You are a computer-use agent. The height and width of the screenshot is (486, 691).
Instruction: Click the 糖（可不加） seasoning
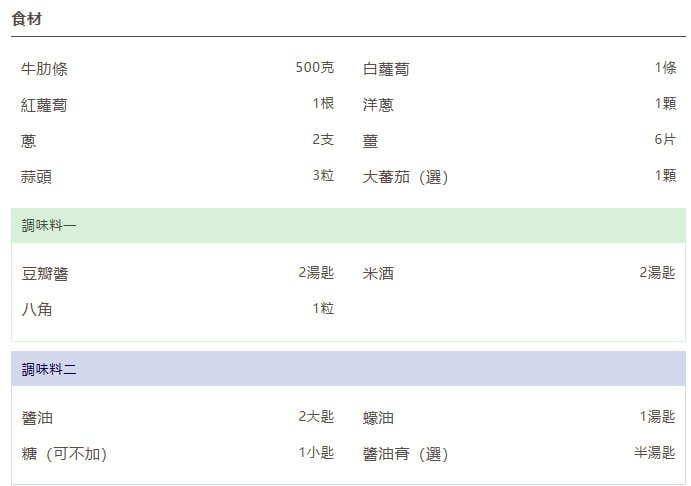pos(64,454)
